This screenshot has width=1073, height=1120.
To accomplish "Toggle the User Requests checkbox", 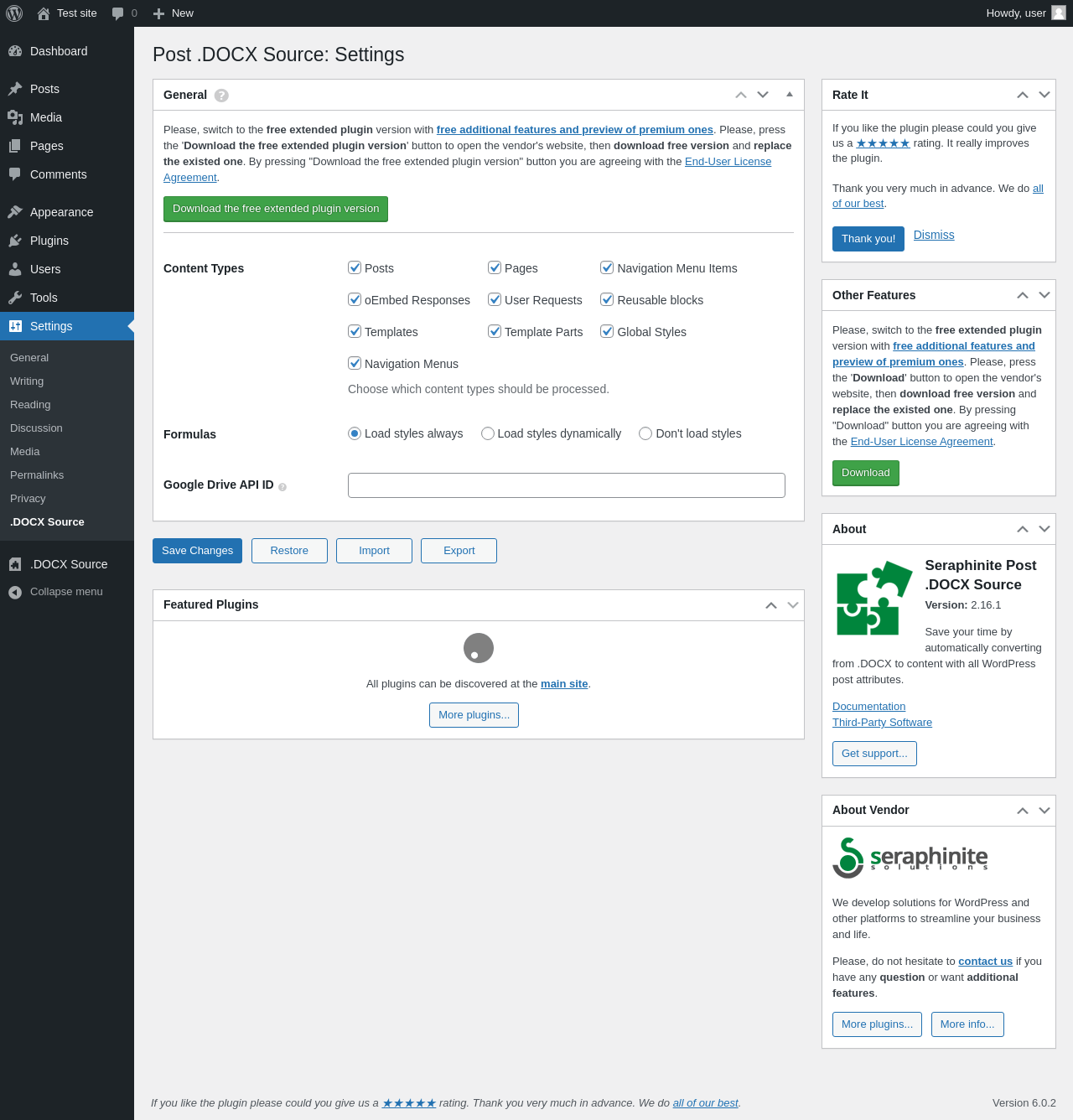I will 495,299.
